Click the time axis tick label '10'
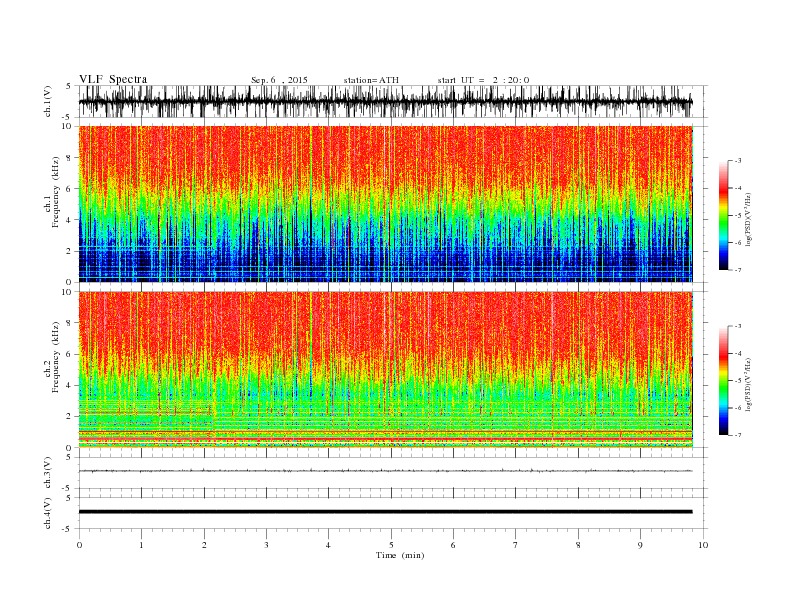The image size is (792, 612). [x=703, y=545]
